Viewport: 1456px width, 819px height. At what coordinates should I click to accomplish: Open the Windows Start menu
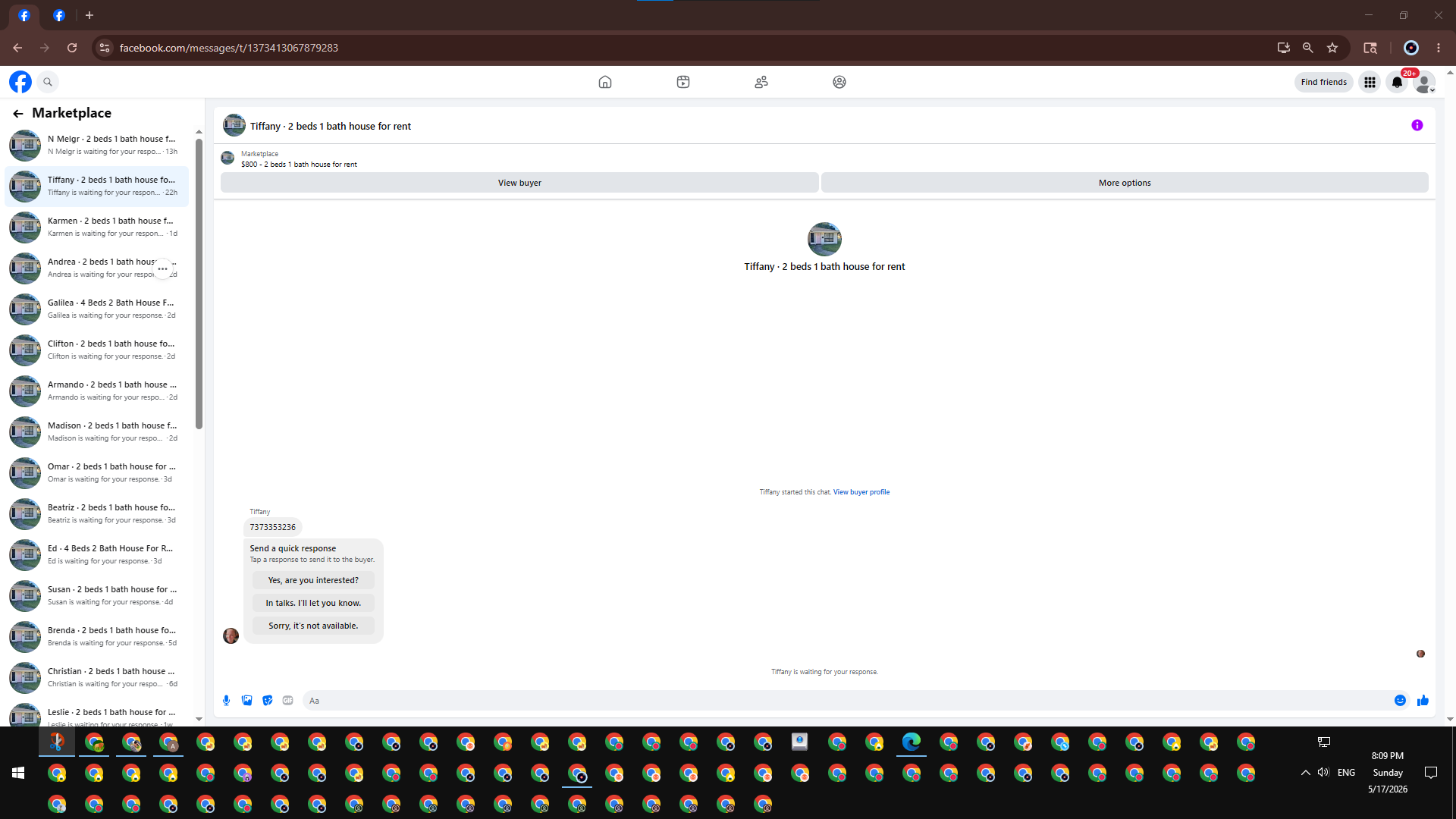coord(18,773)
